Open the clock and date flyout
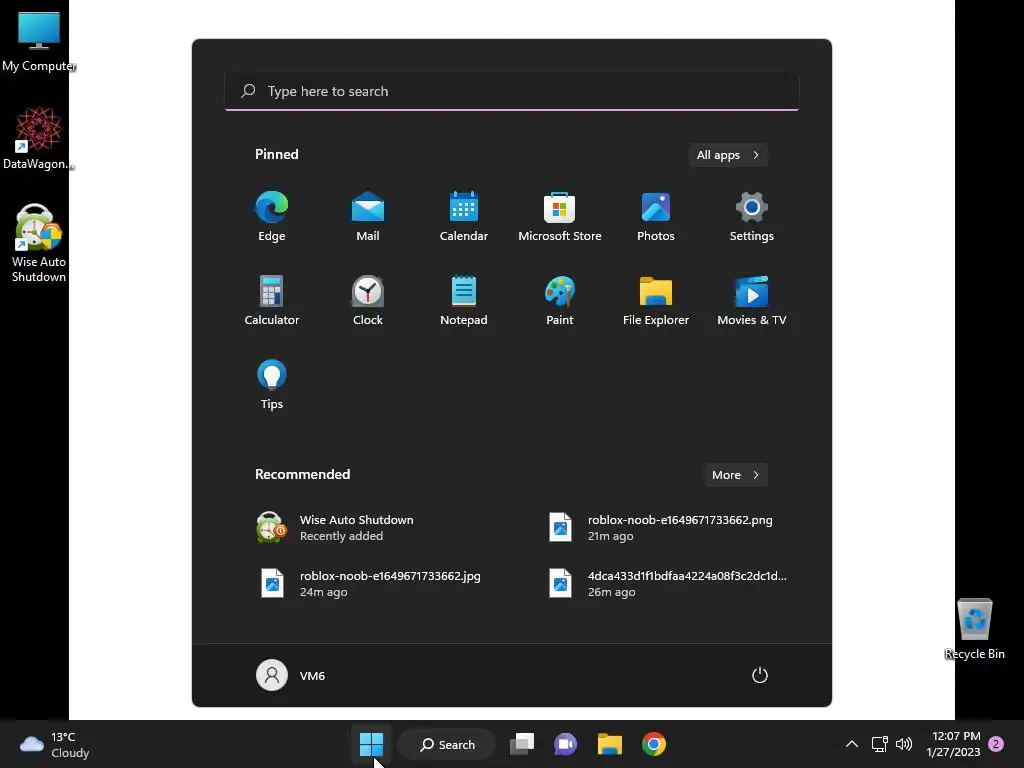The width and height of the screenshot is (1024, 768). click(953, 744)
